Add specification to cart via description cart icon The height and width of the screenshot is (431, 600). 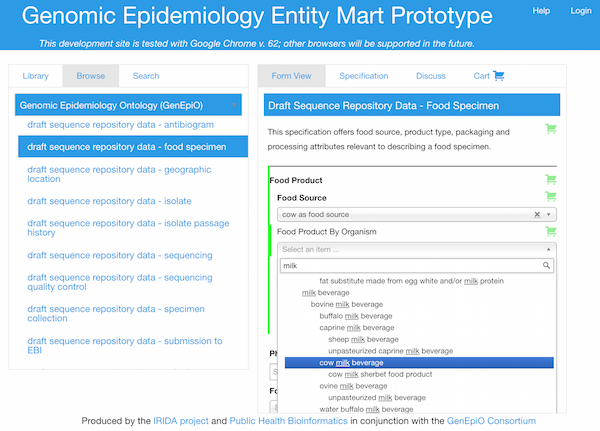[x=551, y=129]
